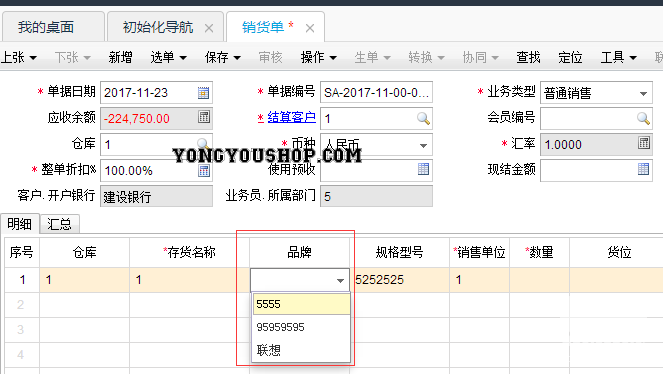Click the 业务员.所属部门 field
The image size is (663, 374).
376,197
